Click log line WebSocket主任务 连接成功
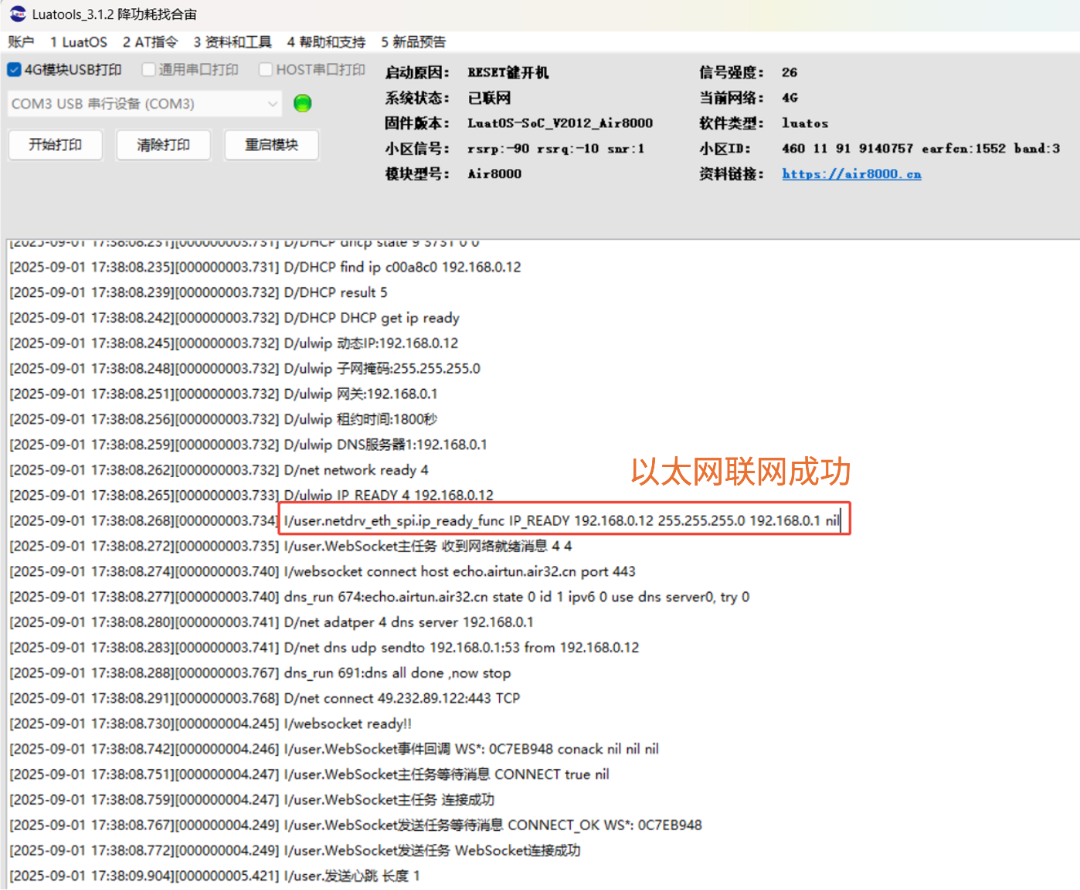 pos(252,800)
